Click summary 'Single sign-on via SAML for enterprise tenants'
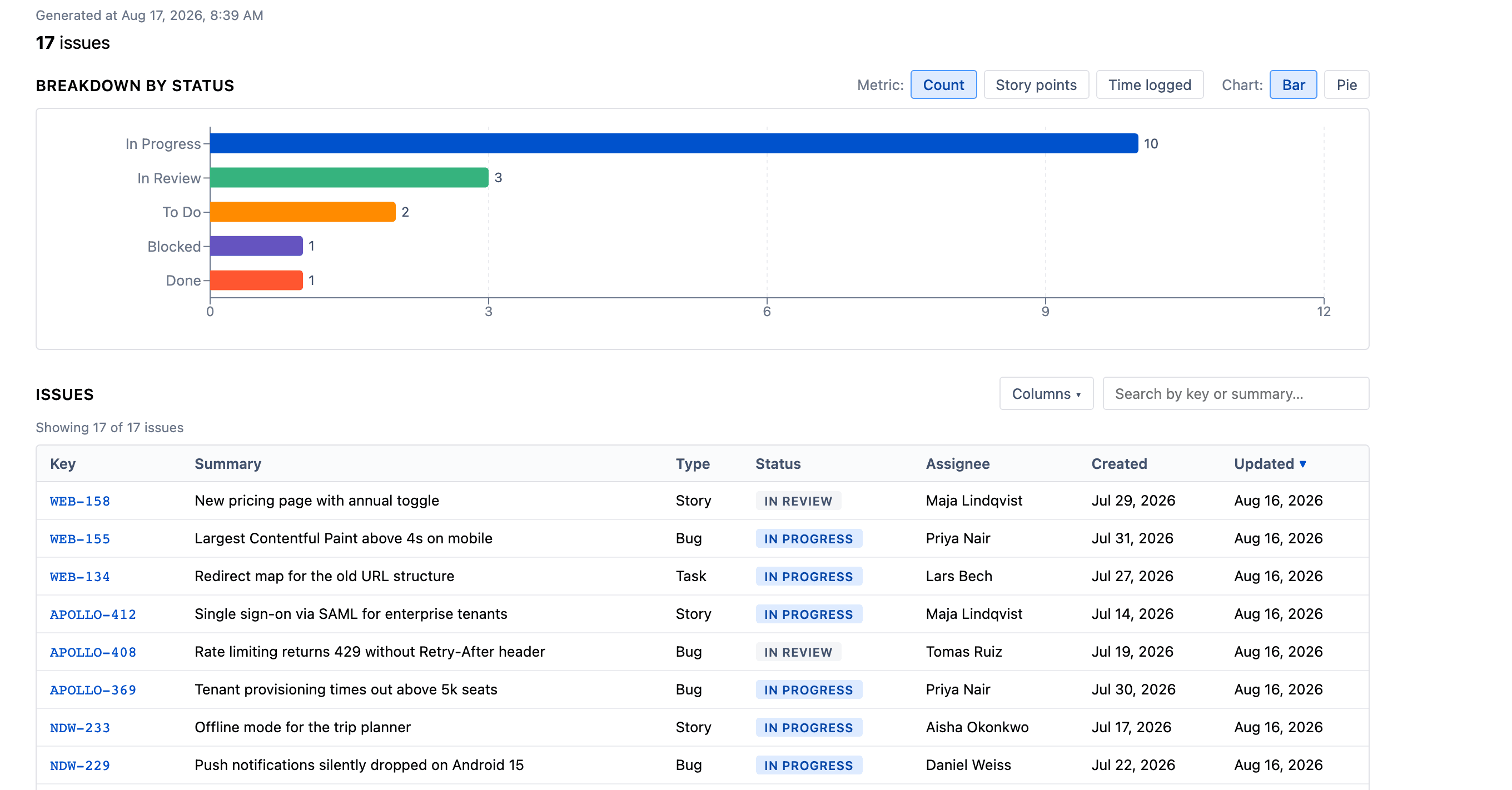 coord(351,614)
